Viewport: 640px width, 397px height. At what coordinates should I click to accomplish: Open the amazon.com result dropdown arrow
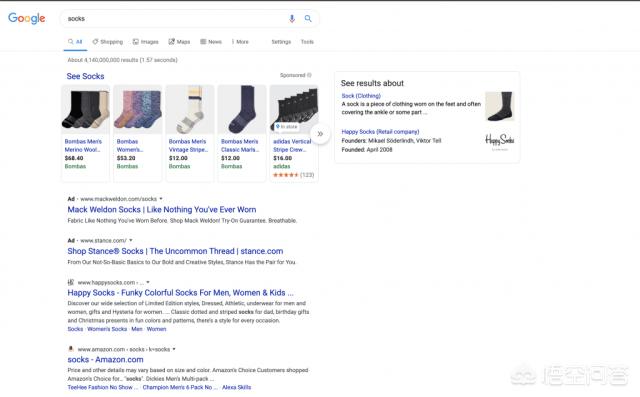tap(174, 349)
